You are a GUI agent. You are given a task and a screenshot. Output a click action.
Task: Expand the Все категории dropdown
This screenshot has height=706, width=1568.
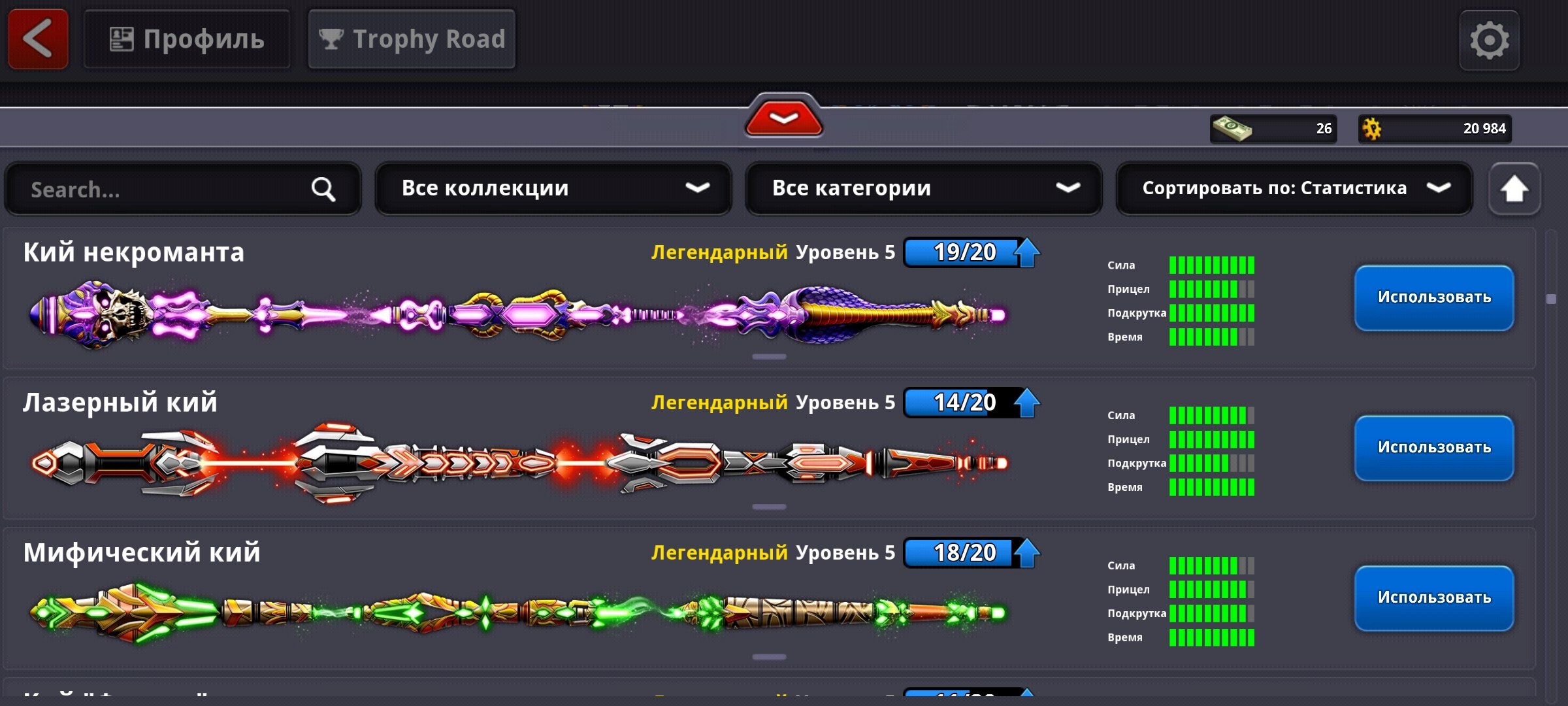[x=924, y=188]
